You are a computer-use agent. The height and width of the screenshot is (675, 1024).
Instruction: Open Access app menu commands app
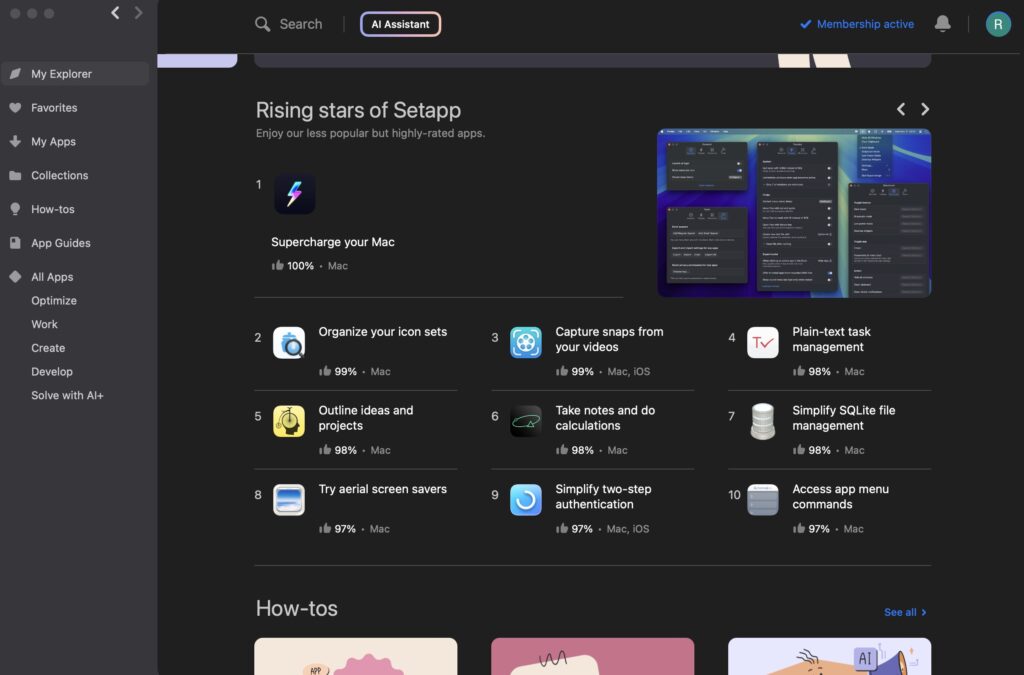pyautogui.click(x=840, y=497)
